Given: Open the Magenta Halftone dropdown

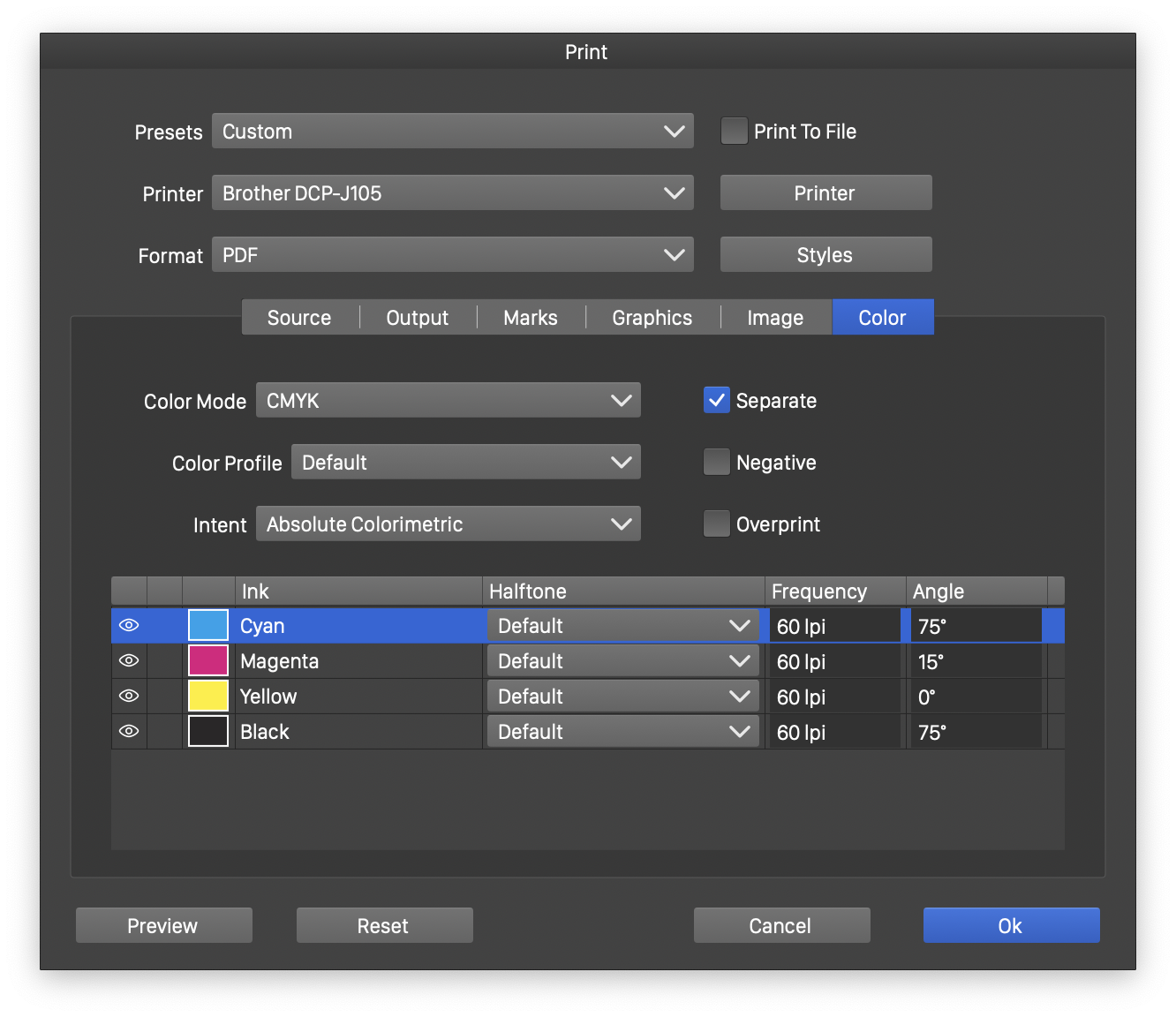Looking at the screenshot, I should pos(622,661).
